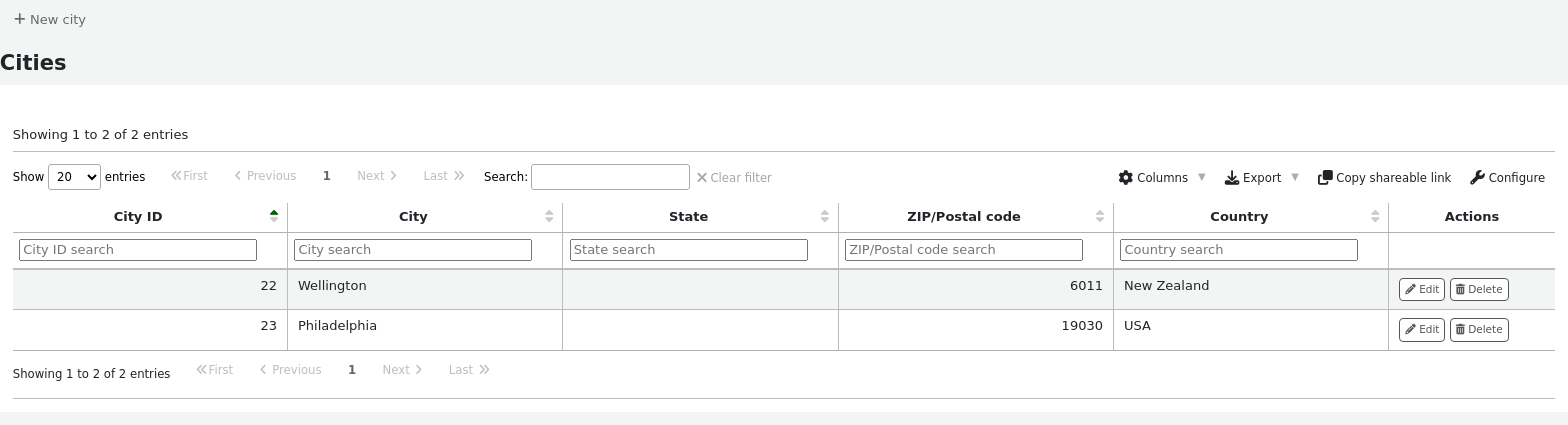Sort by State column sort icon
This screenshot has height=425, width=1568.
(824, 216)
